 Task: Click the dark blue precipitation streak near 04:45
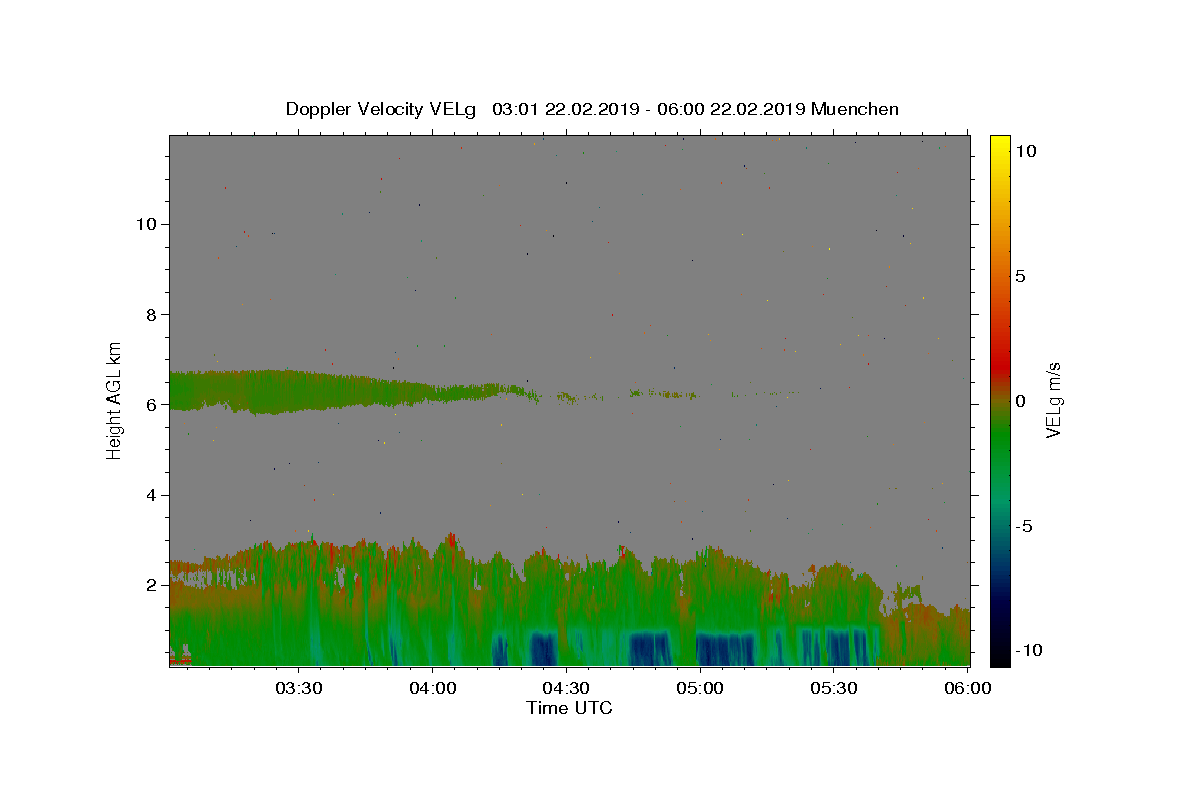(x=649, y=648)
